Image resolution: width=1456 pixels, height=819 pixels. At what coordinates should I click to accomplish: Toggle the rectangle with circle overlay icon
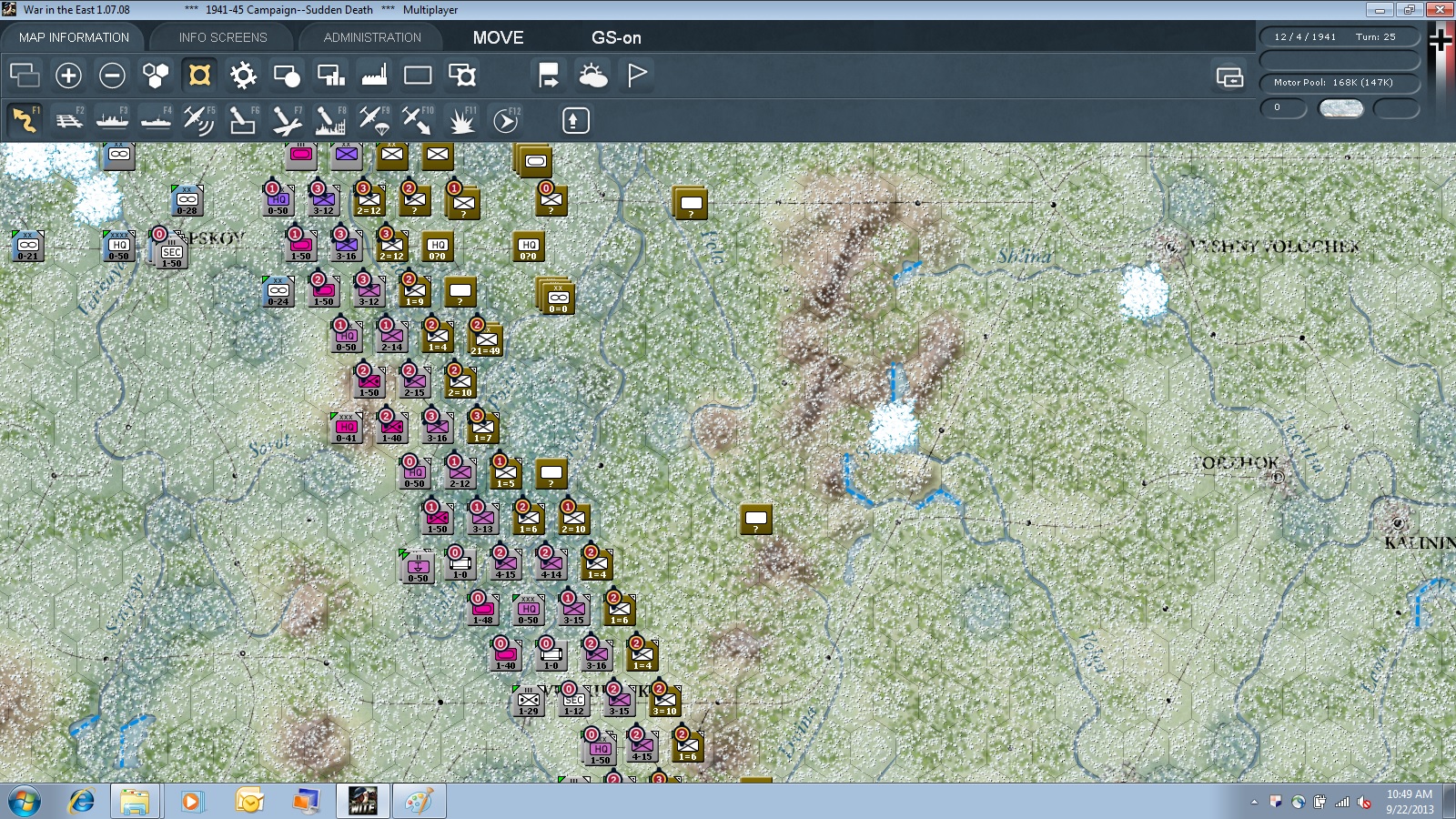(x=287, y=76)
